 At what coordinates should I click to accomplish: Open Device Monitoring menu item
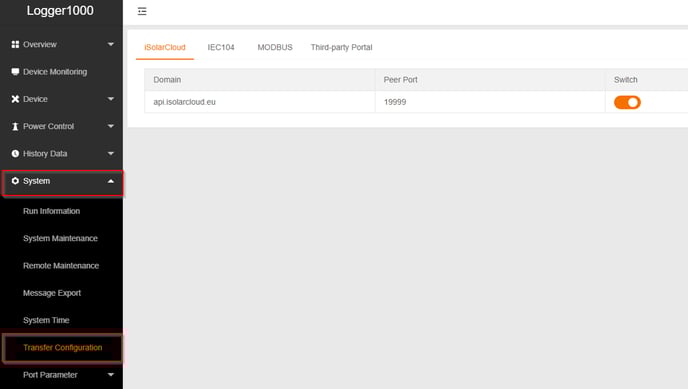55,71
